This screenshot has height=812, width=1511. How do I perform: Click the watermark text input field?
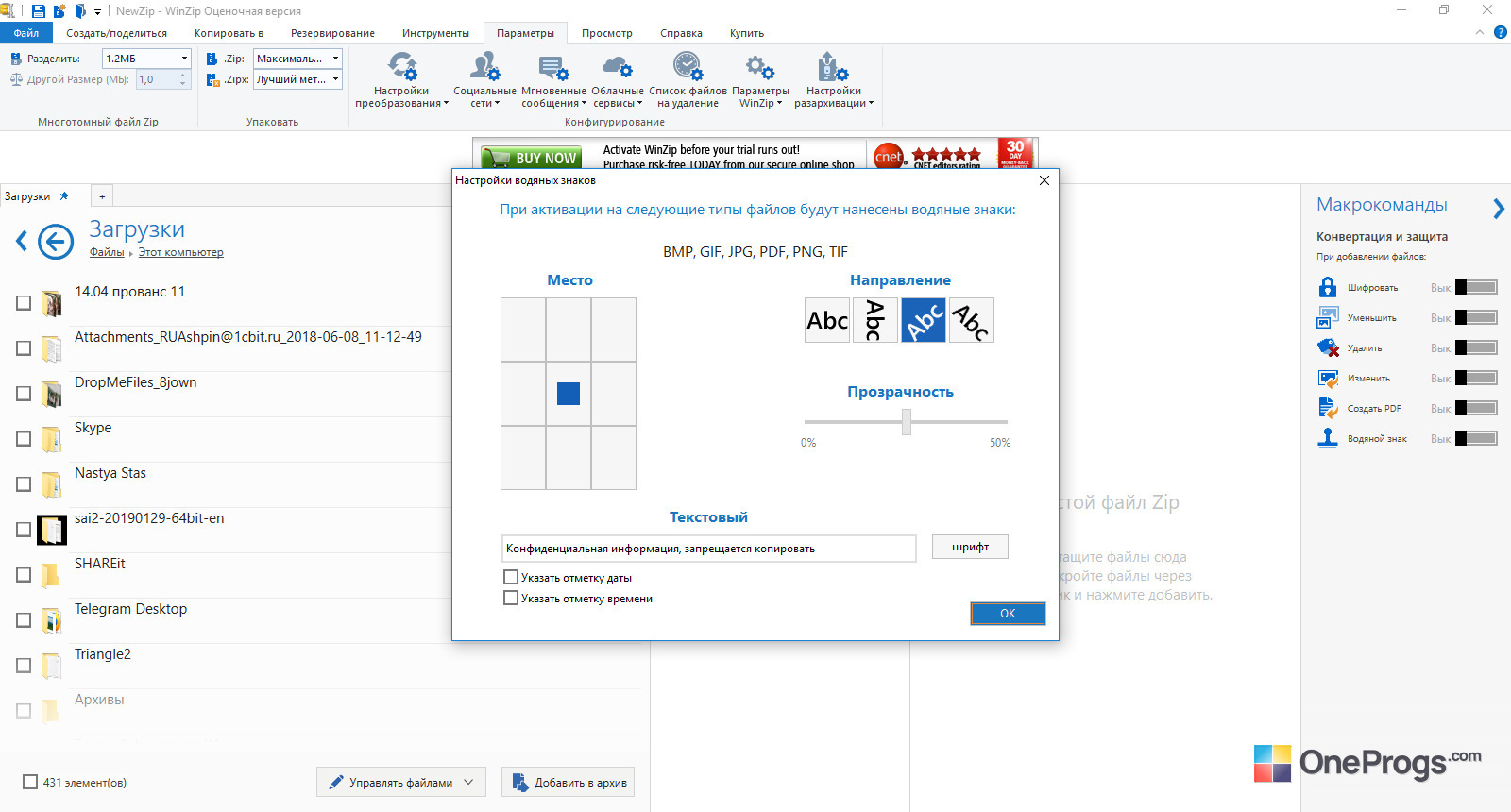point(709,549)
